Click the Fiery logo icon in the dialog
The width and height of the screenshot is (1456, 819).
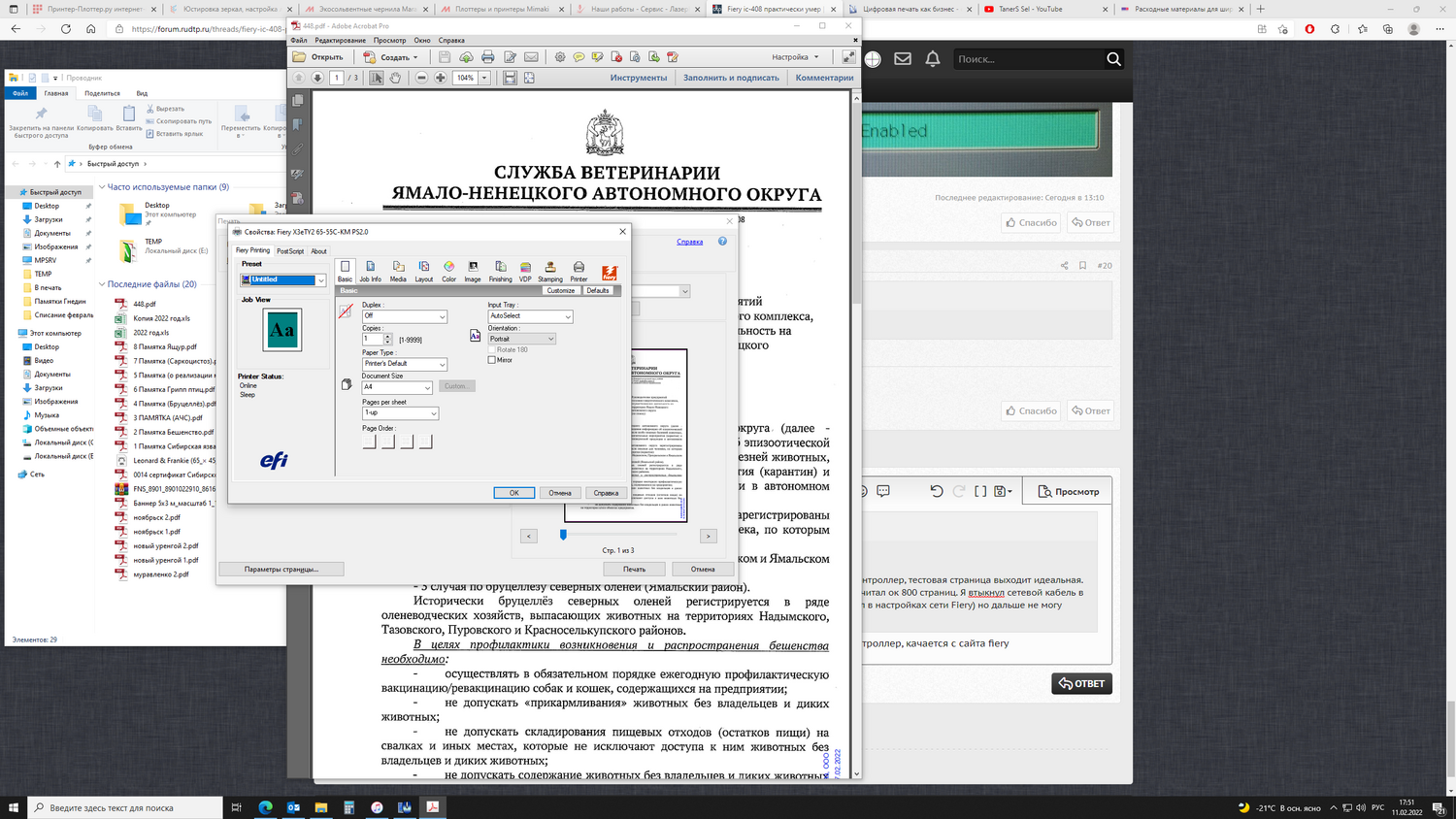(610, 273)
